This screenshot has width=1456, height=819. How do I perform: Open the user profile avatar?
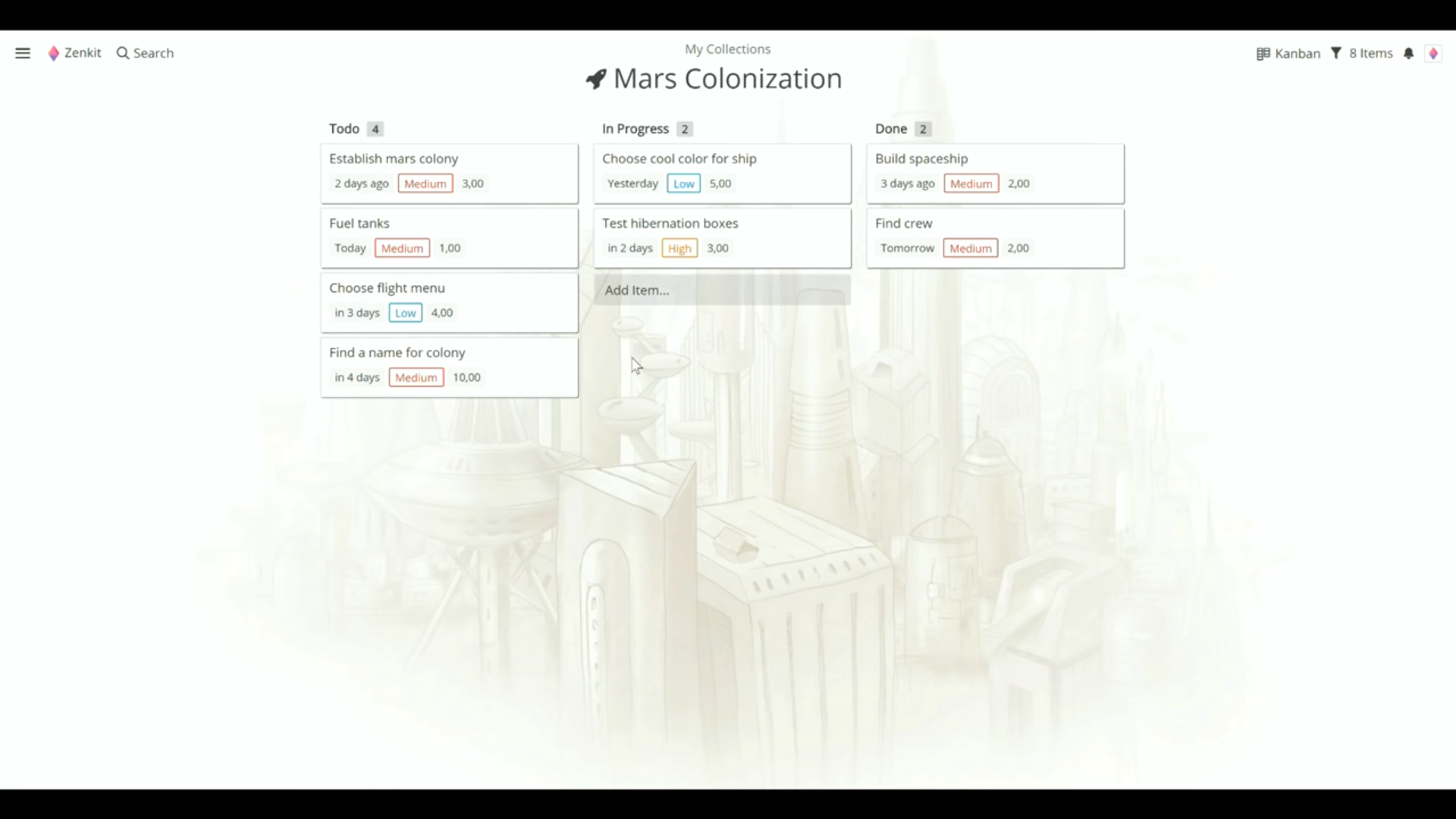[1433, 53]
